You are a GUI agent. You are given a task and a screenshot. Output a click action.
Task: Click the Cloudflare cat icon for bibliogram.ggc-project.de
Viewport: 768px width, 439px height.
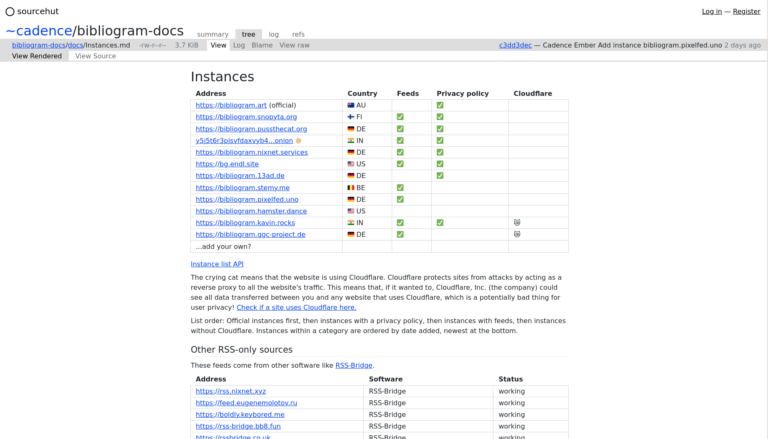pos(517,234)
